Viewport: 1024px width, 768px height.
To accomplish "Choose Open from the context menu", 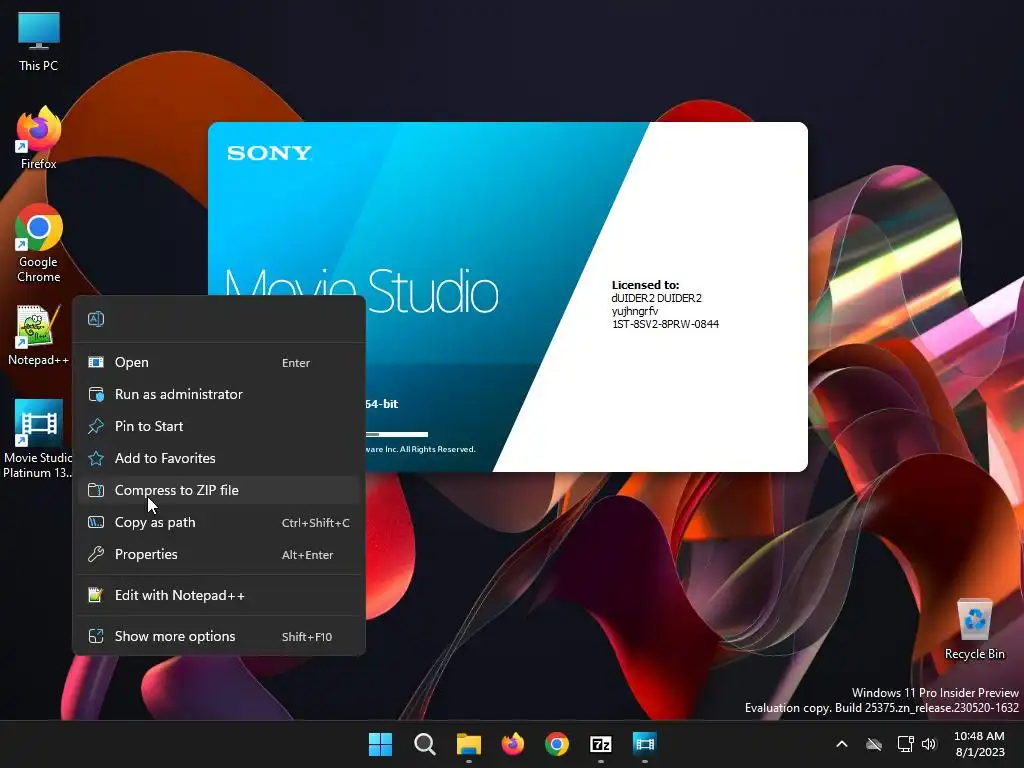I will 218,362.
